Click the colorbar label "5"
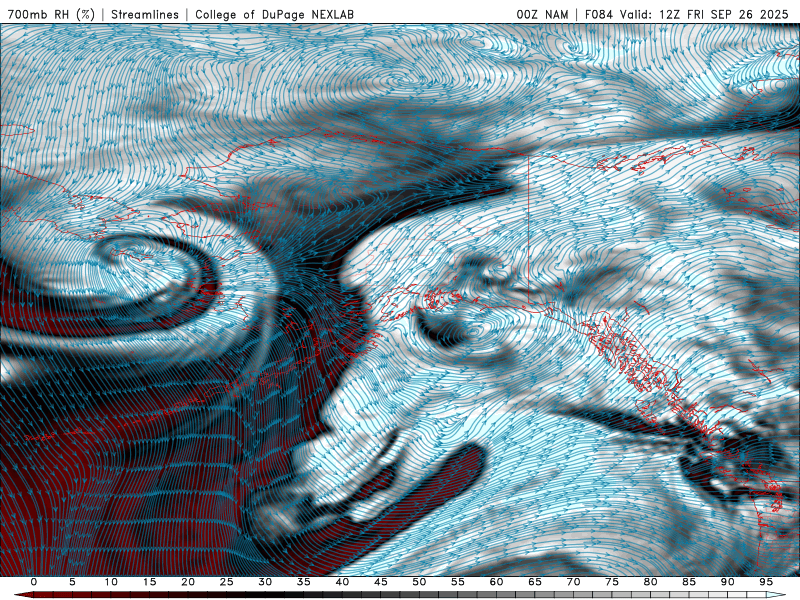The height and width of the screenshot is (600, 800). pyautogui.click(x=72, y=582)
